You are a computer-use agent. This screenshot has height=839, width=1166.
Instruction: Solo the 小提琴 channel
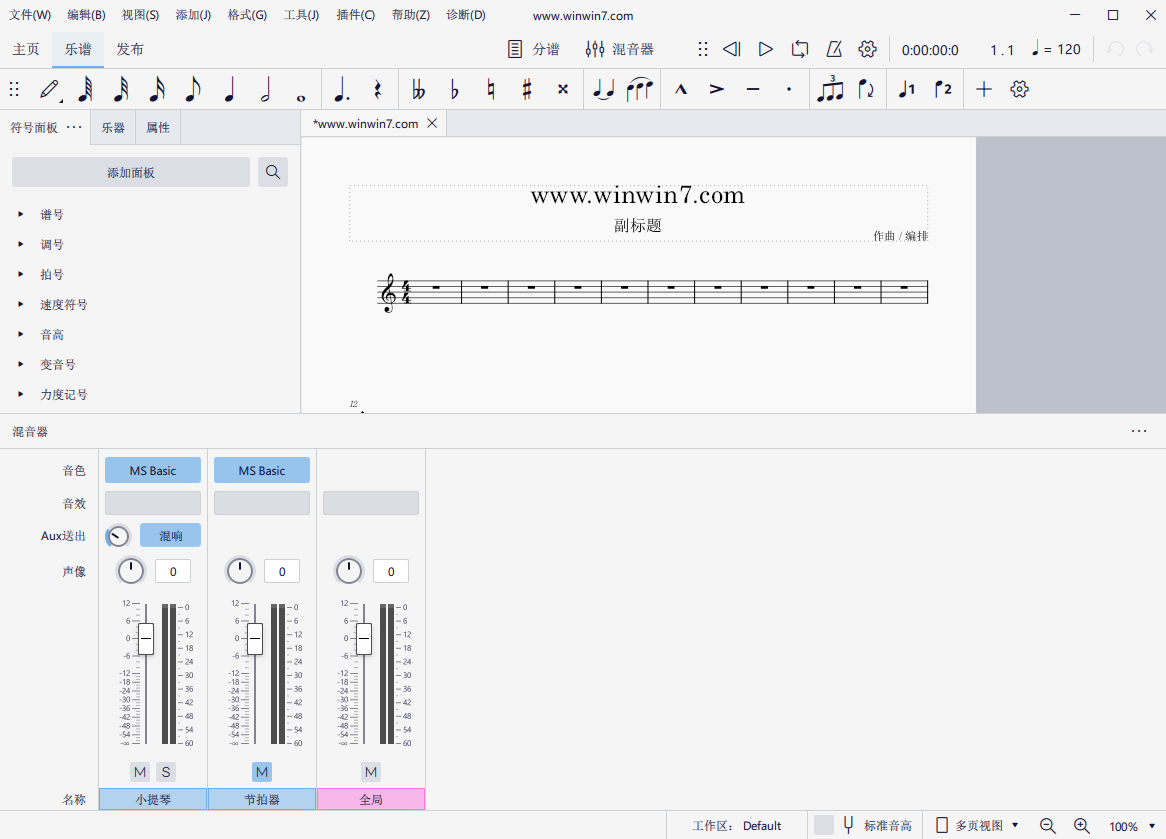tap(165, 771)
